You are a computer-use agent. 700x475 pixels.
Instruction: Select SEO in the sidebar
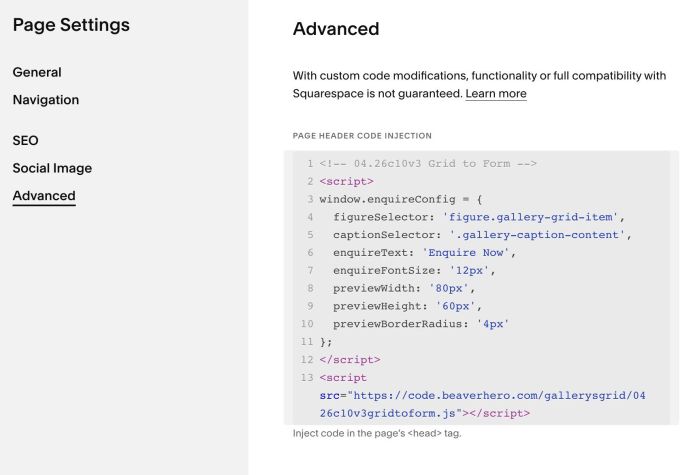(26, 141)
